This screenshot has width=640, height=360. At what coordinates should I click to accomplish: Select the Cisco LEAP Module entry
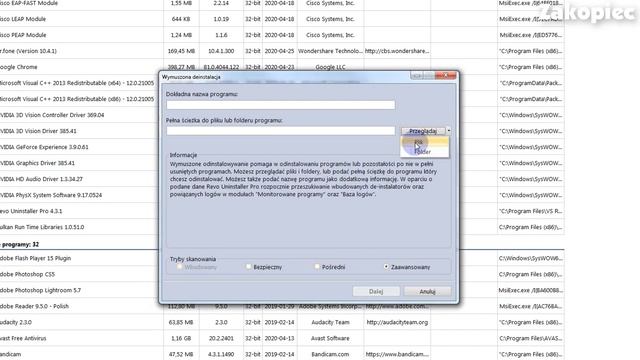[23, 19]
